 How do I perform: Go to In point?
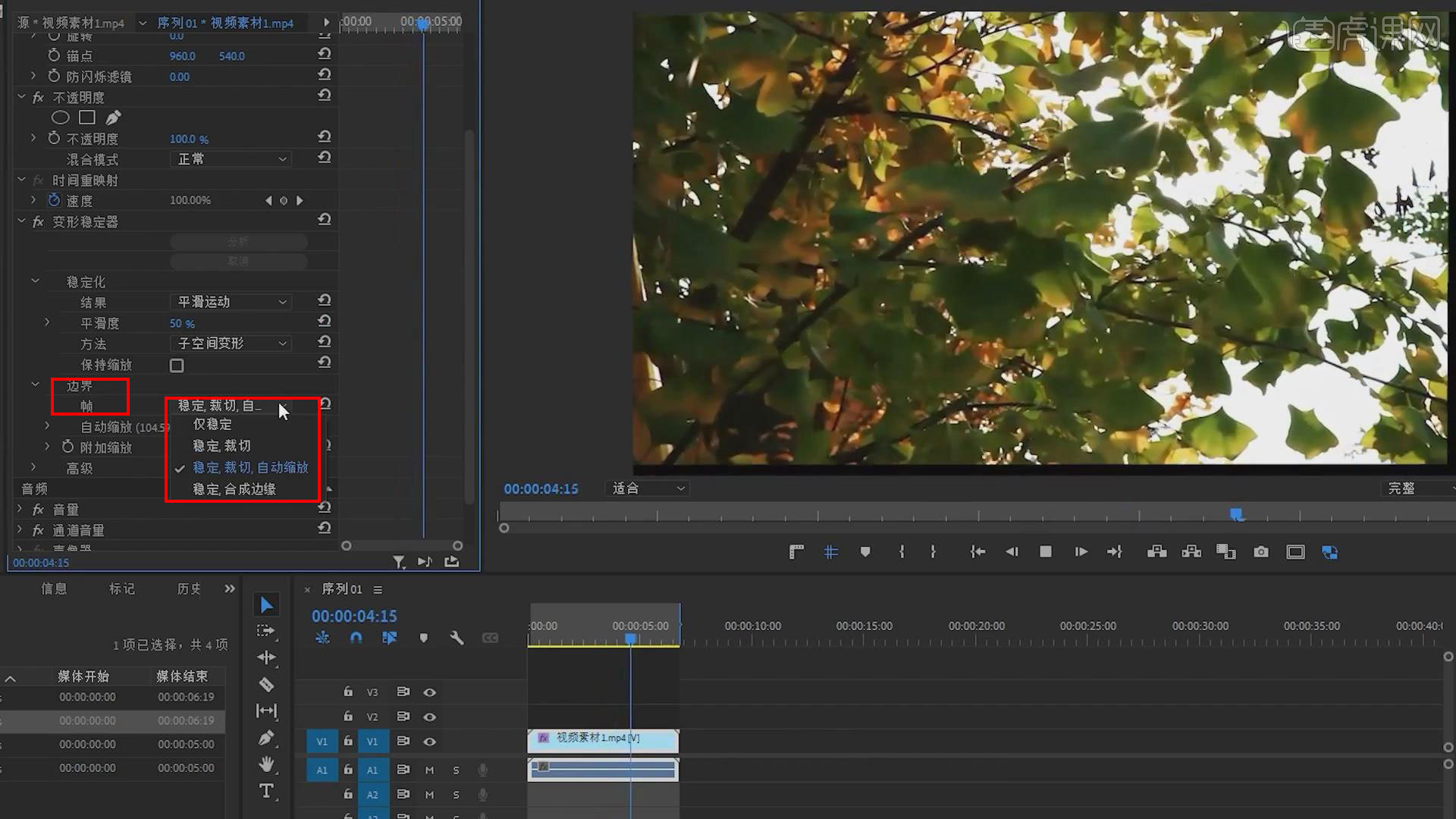pos(977,552)
